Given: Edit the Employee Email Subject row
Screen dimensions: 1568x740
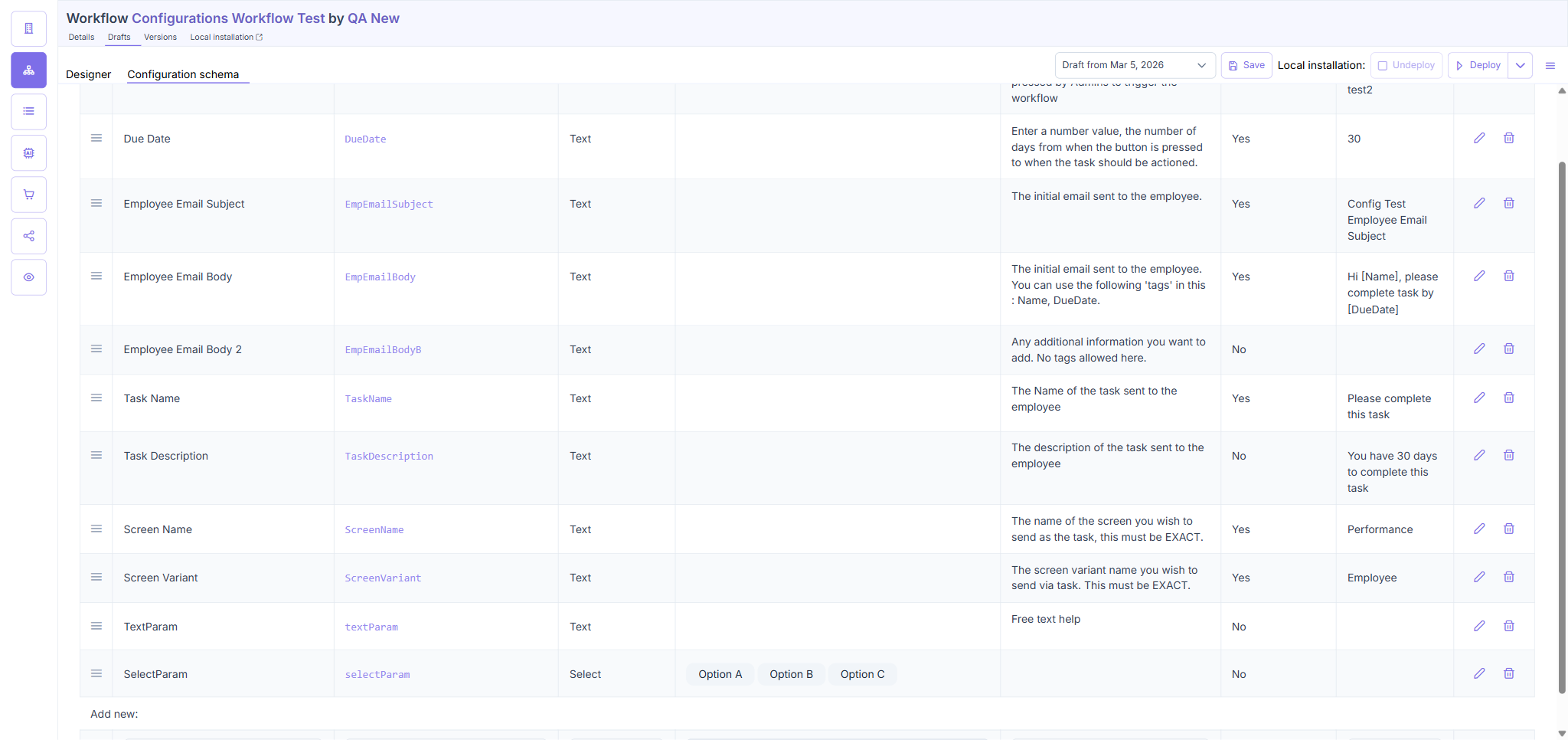Looking at the screenshot, I should click(1479, 203).
